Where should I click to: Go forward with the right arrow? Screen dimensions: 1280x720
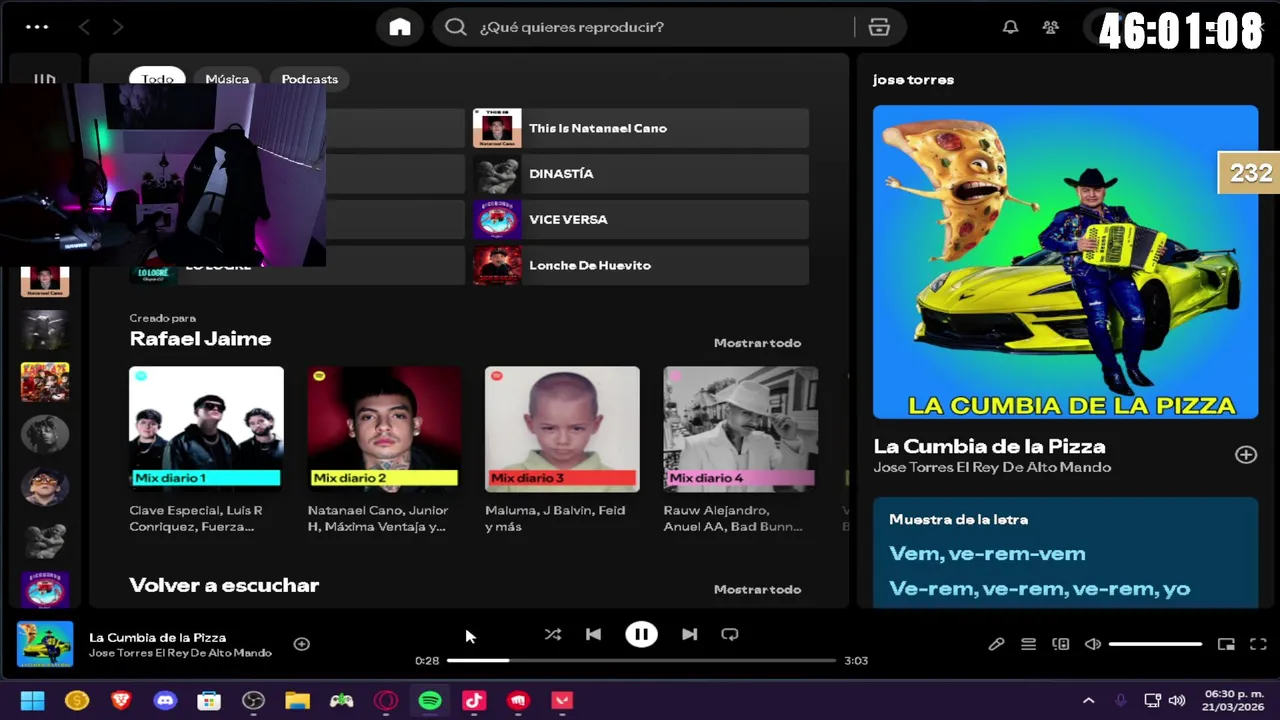[x=118, y=27]
